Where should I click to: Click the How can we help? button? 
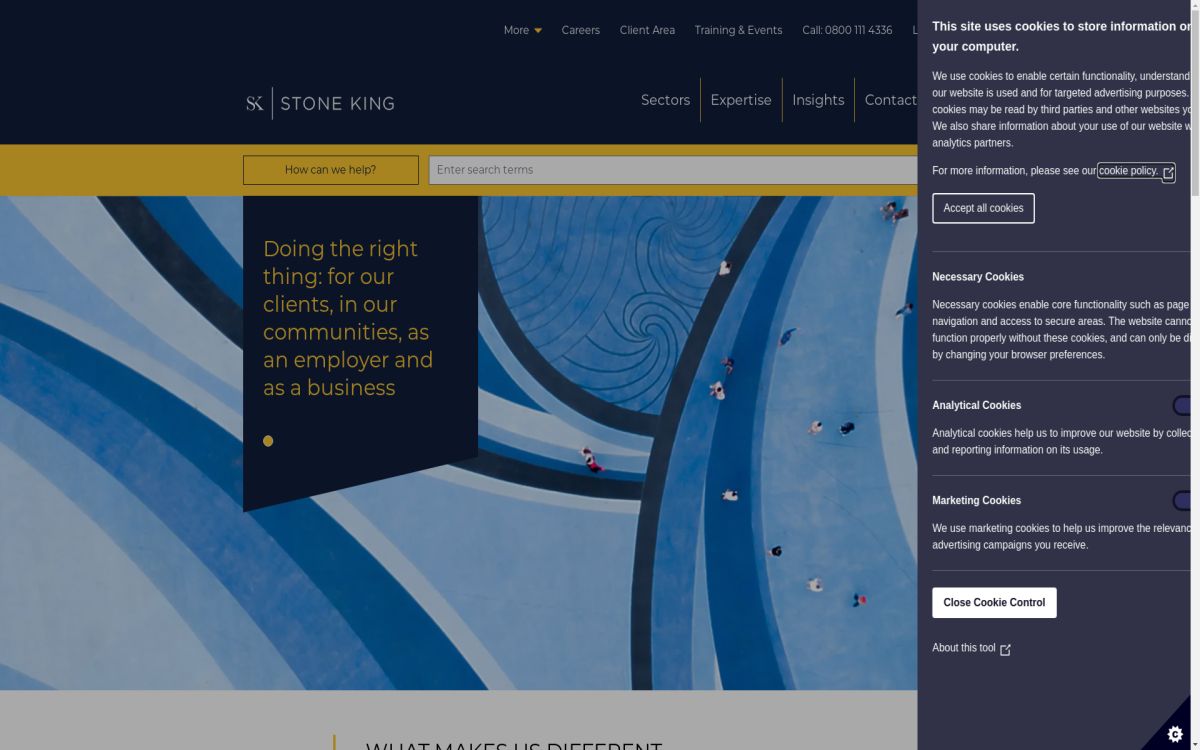coord(330,170)
